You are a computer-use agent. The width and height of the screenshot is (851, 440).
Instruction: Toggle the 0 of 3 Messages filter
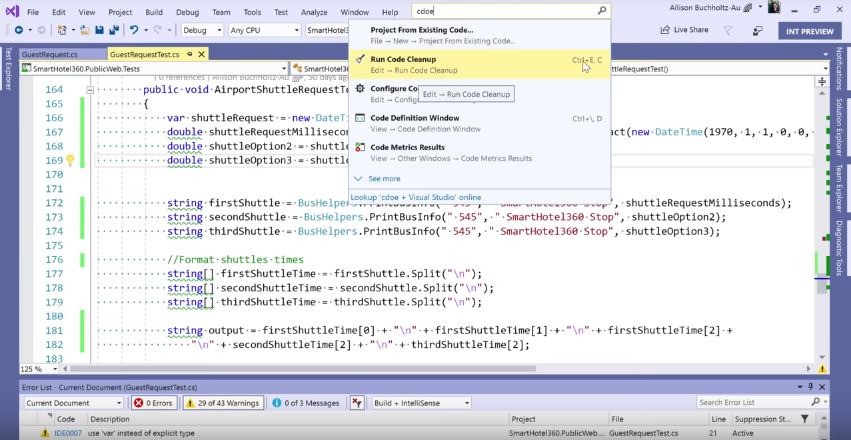(x=306, y=403)
